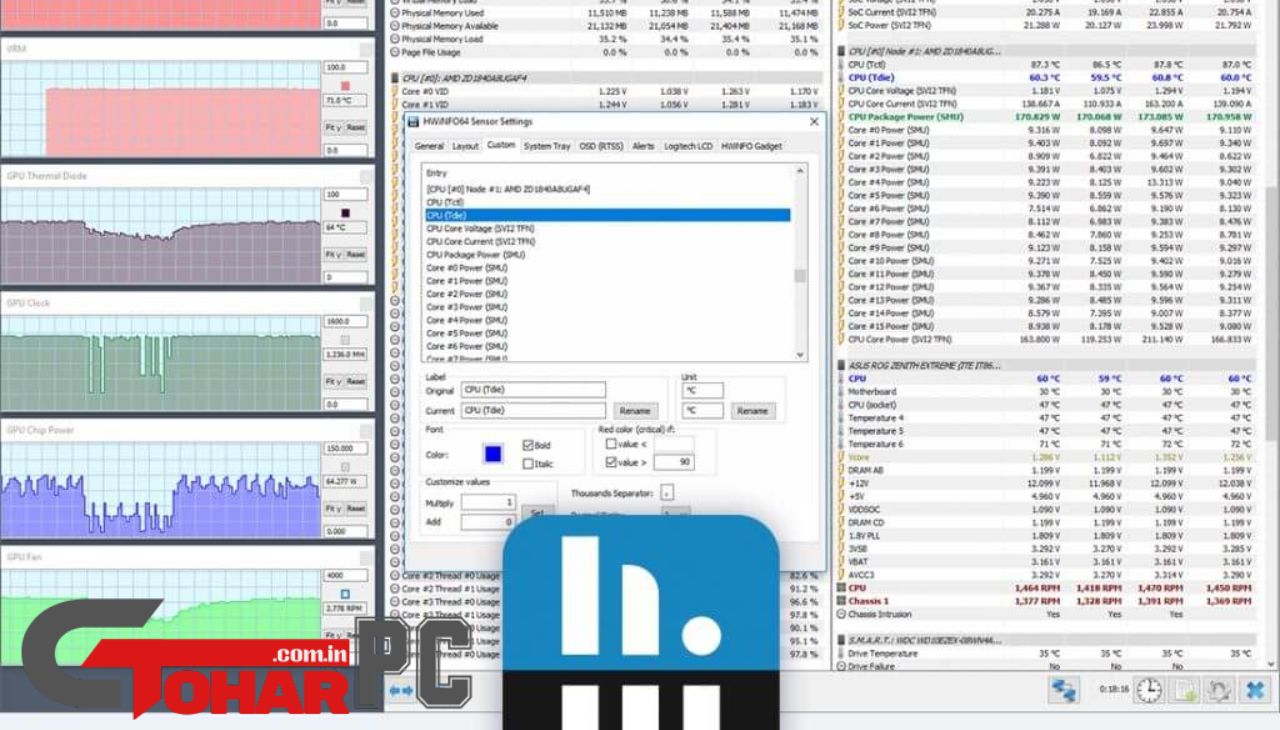This screenshot has height=730, width=1280.
Task: Toggle the VRM graph corner checkbox
Action: tap(367, 49)
